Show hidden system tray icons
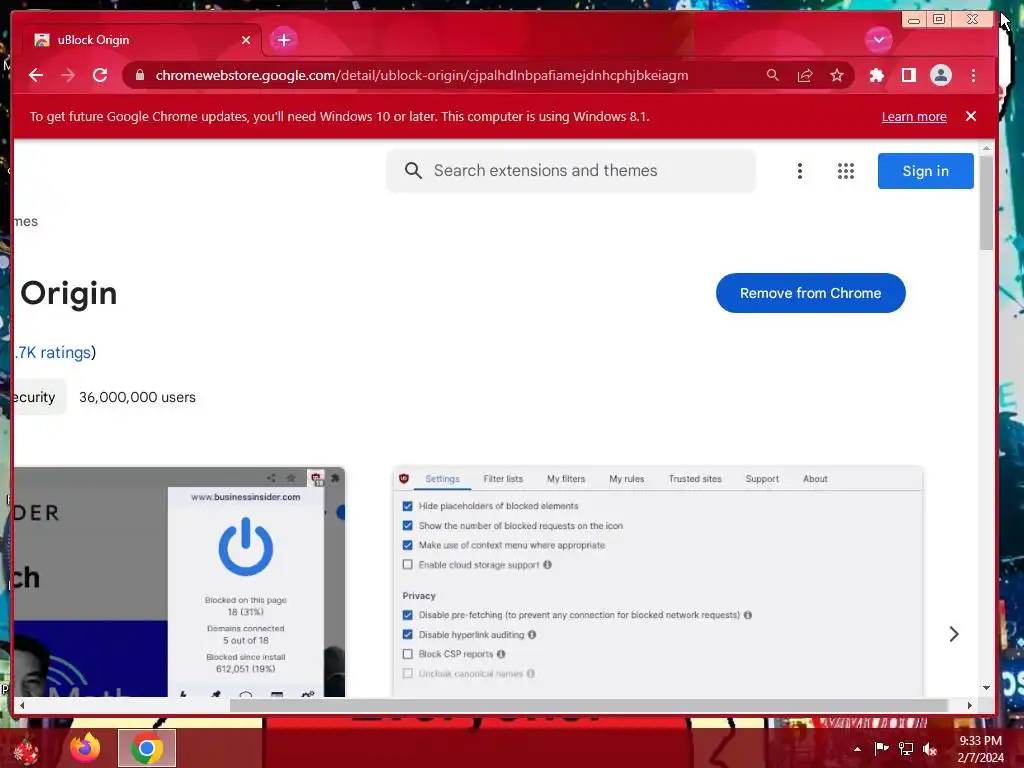1024x768 pixels. pos(857,749)
